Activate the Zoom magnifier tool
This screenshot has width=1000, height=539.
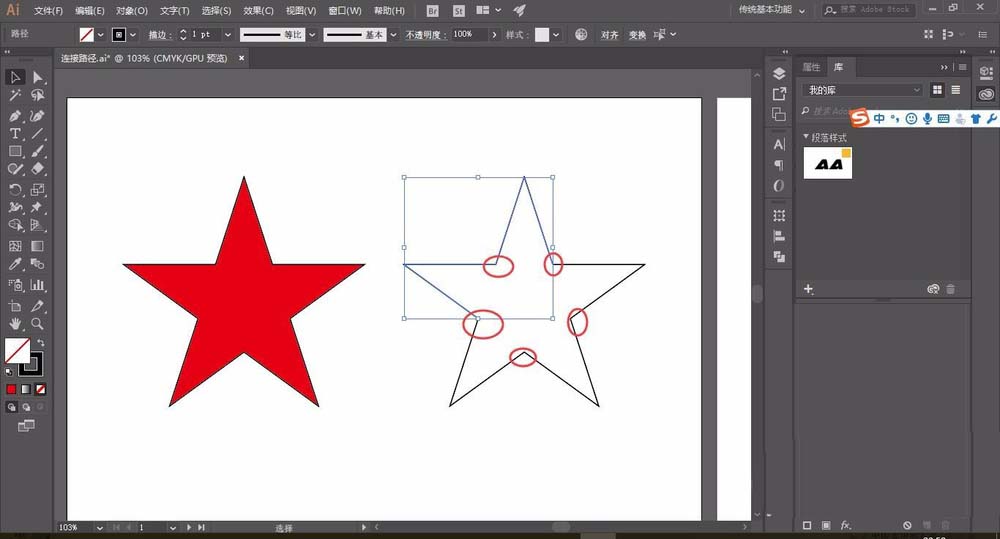coord(38,324)
